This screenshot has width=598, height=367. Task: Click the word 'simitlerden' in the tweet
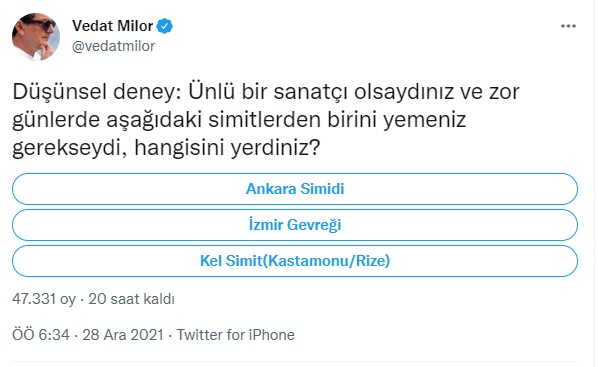tap(265, 120)
